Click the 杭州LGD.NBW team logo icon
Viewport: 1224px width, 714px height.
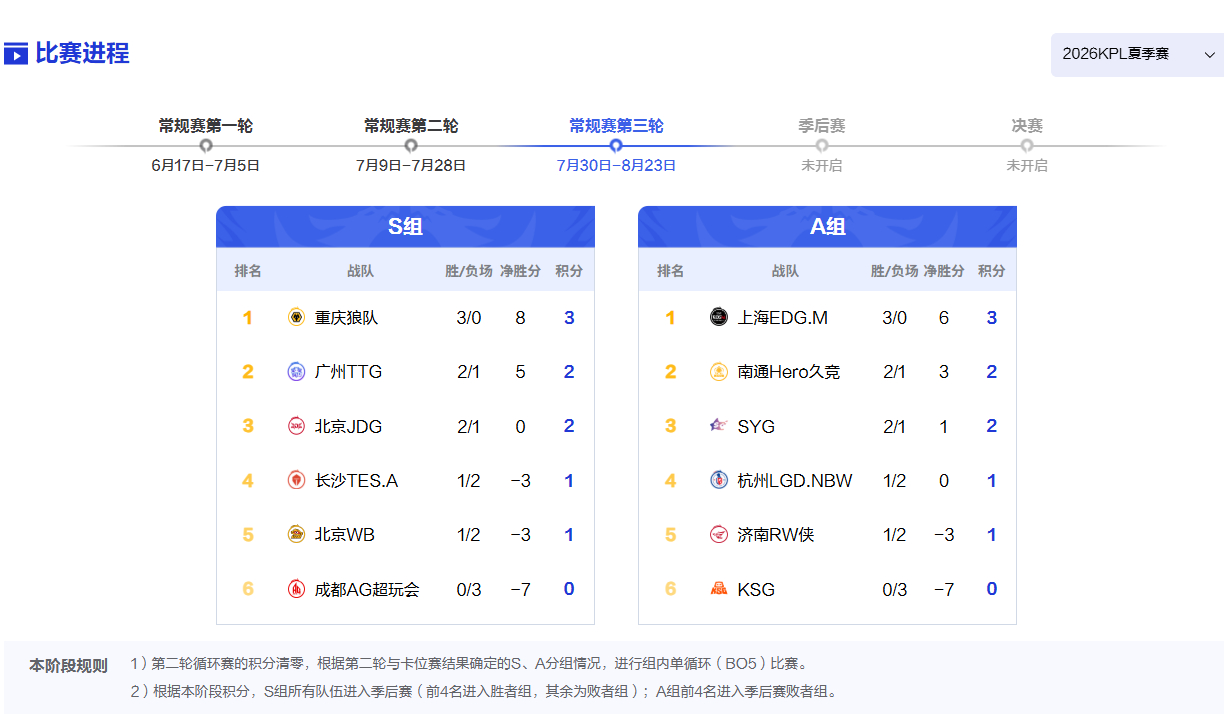(719, 481)
